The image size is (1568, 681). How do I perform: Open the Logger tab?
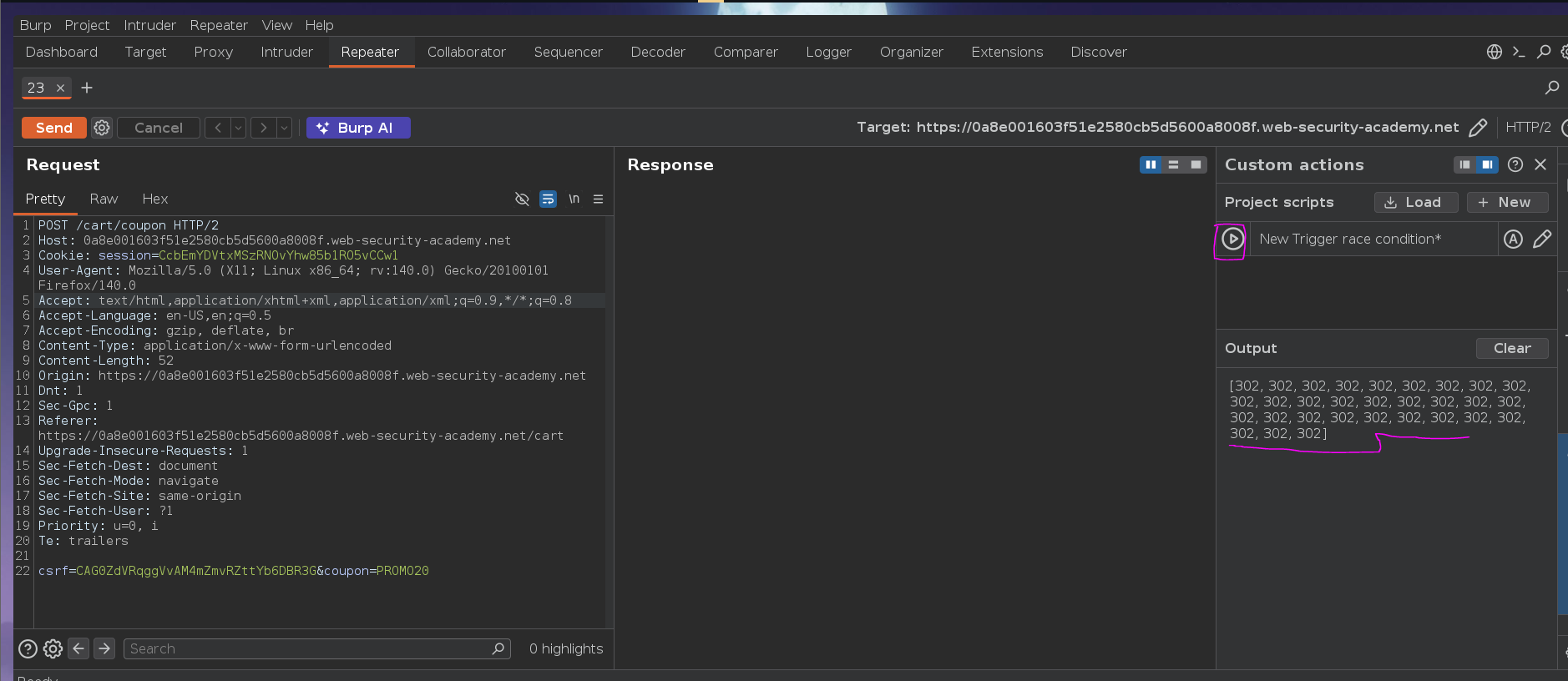click(828, 52)
